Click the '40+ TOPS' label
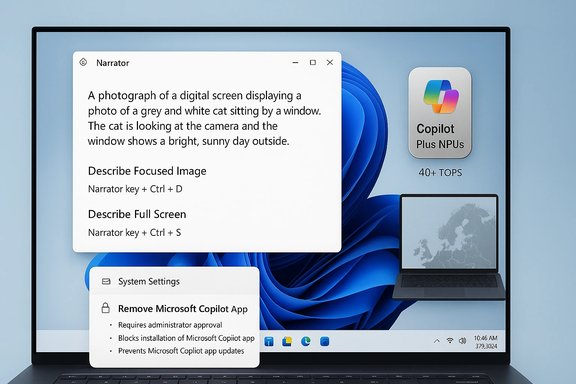The image size is (576, 384). 440,173
